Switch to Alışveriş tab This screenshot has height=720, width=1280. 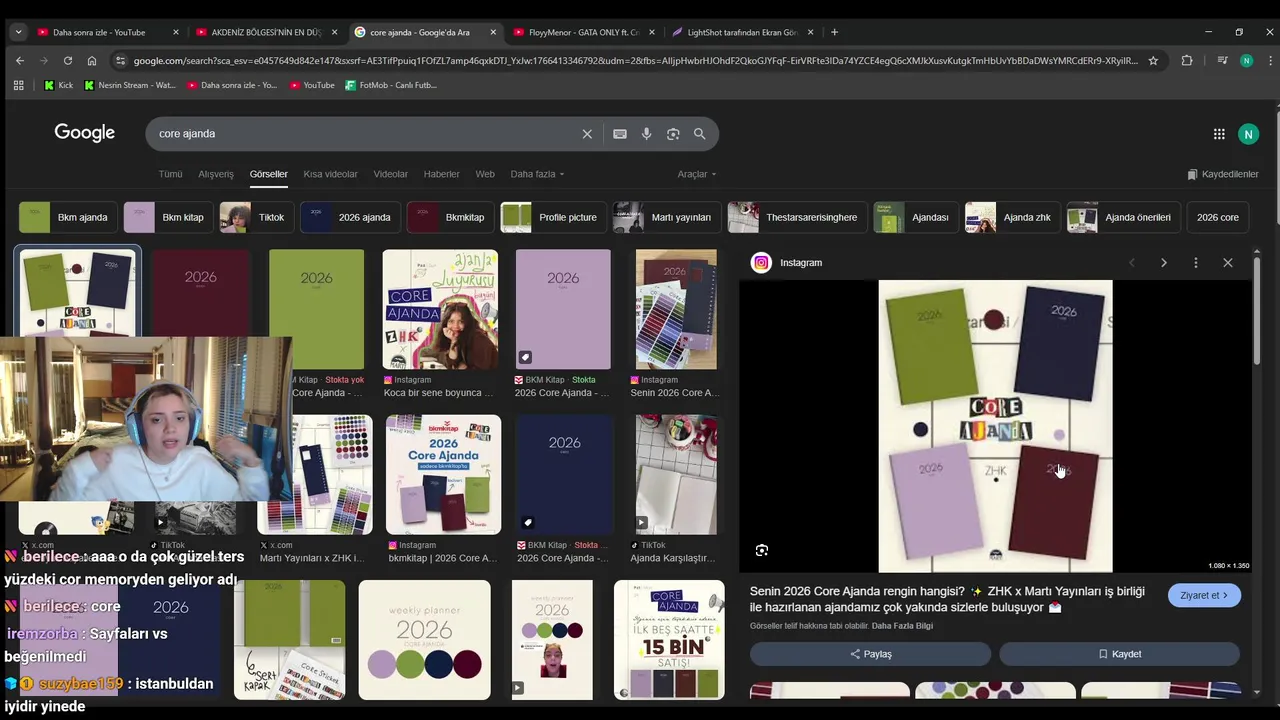click(216, 174)
